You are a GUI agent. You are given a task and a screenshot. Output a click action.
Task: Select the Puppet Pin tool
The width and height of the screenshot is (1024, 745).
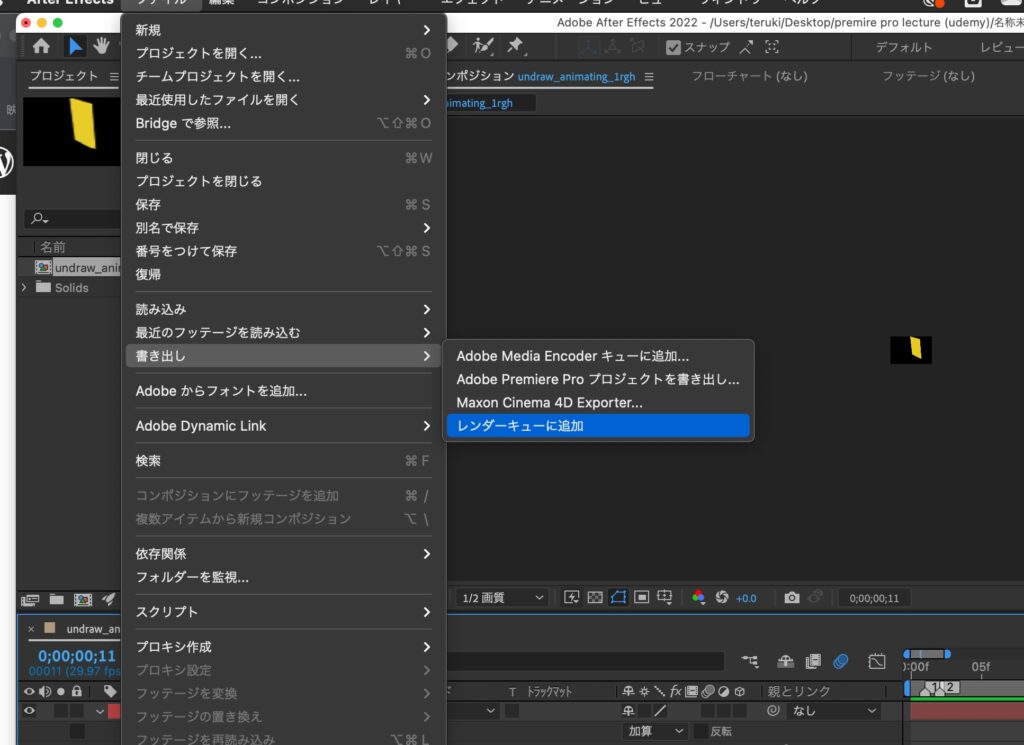point(515,46)
